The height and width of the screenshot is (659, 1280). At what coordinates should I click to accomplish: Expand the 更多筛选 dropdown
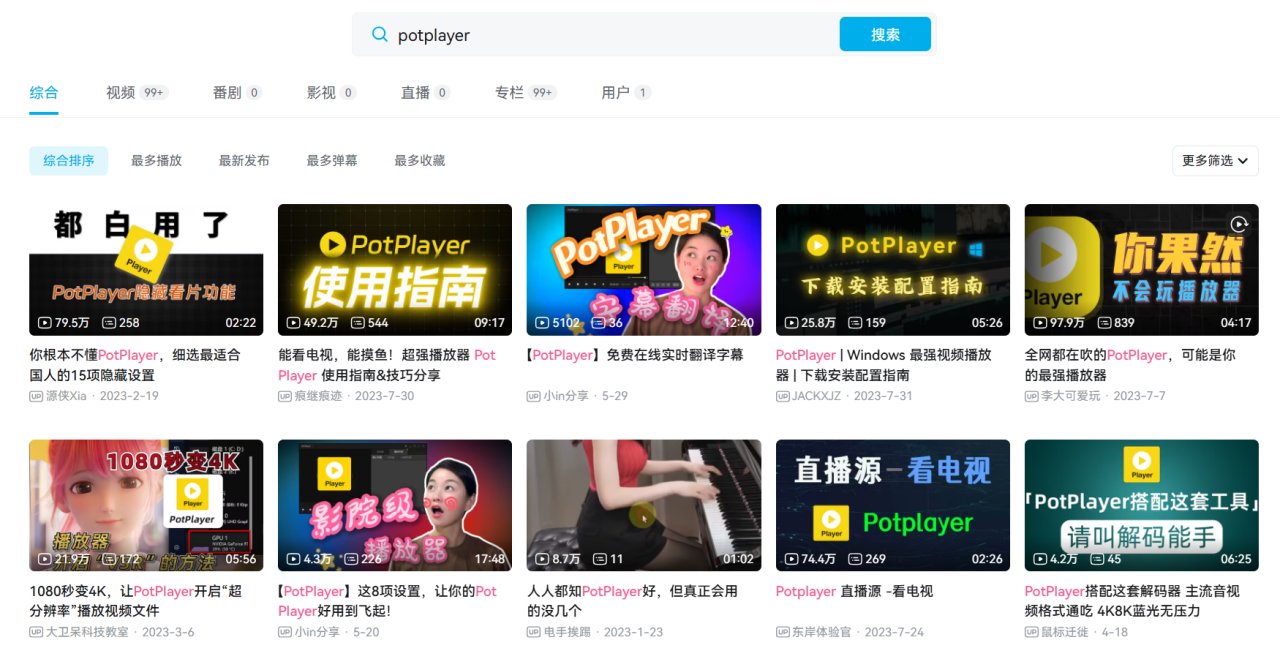pyautogui.click(x=1215, y=160)
